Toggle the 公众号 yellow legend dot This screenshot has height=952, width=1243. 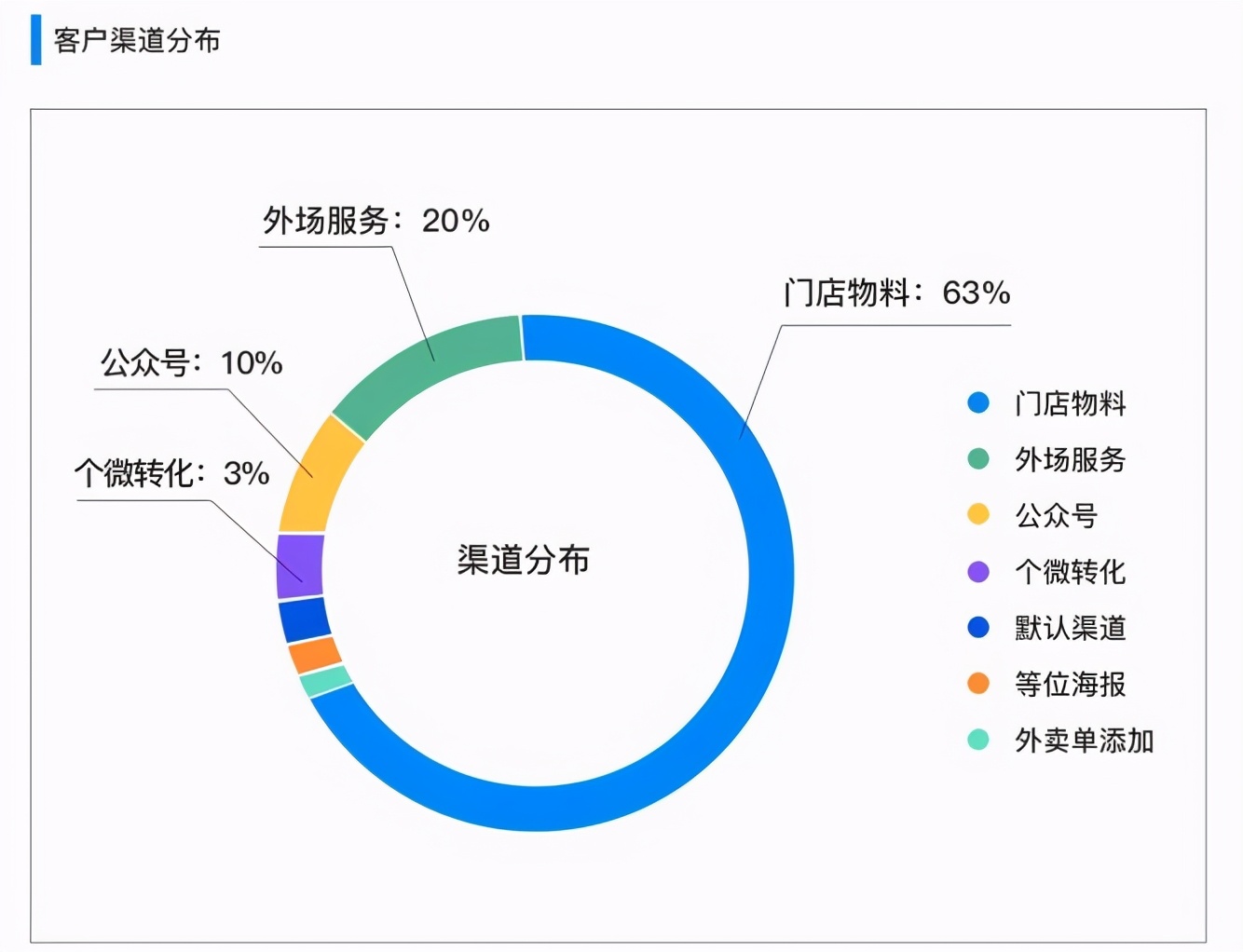[977, 514]
